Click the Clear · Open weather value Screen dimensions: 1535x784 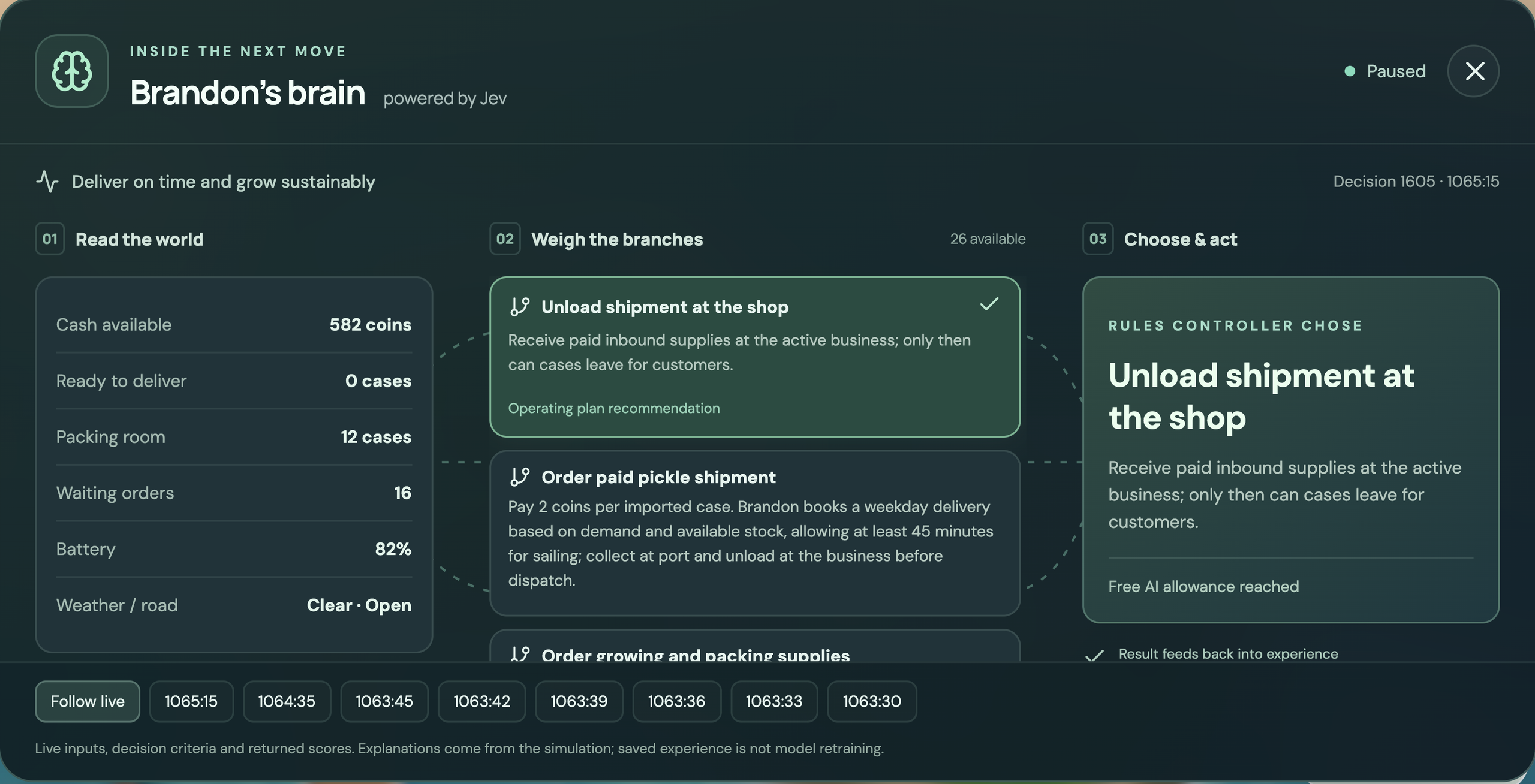359,605
